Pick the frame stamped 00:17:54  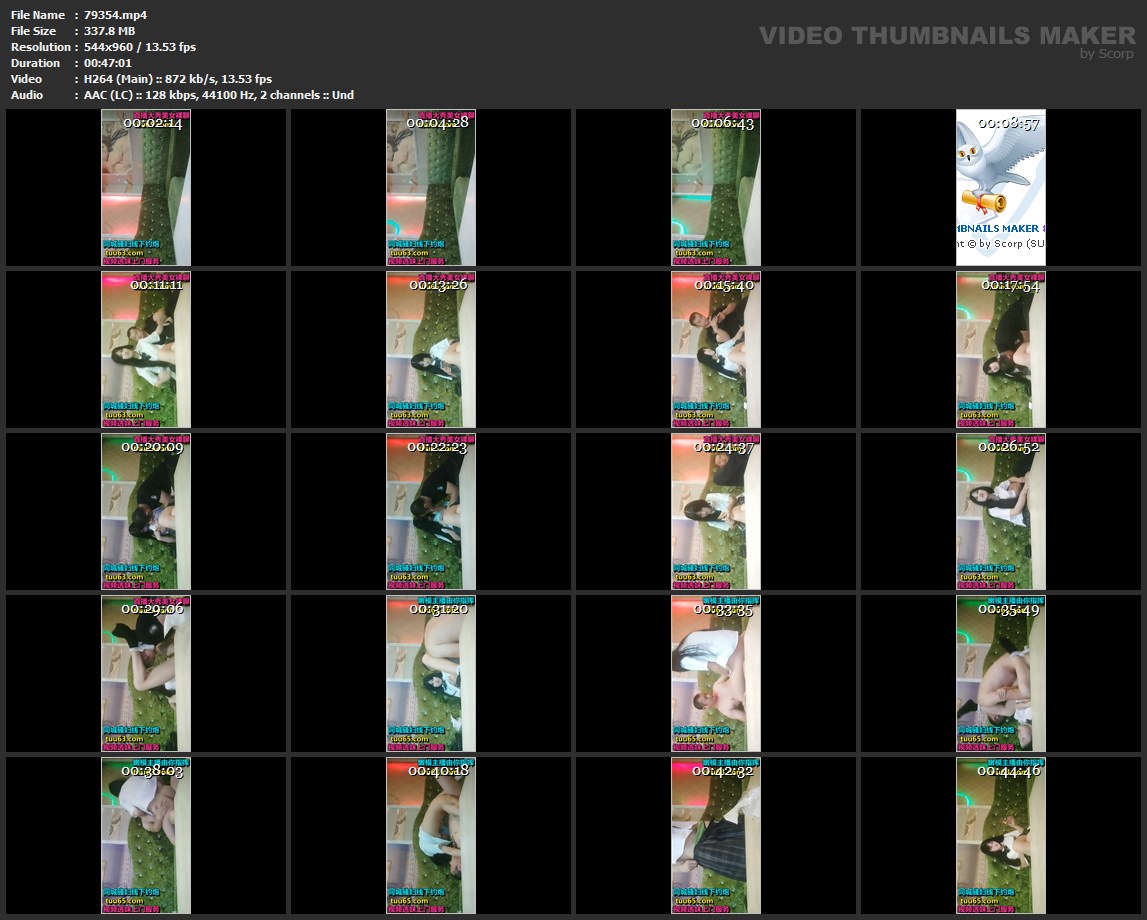click(1000, 349)
